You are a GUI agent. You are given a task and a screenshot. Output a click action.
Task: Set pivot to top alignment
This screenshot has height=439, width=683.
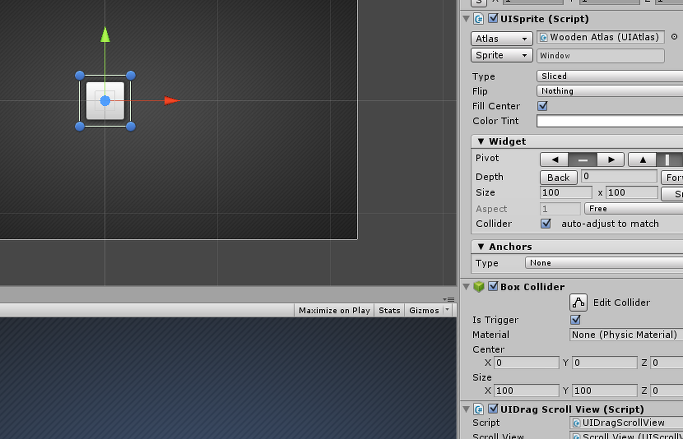point(642,160)
